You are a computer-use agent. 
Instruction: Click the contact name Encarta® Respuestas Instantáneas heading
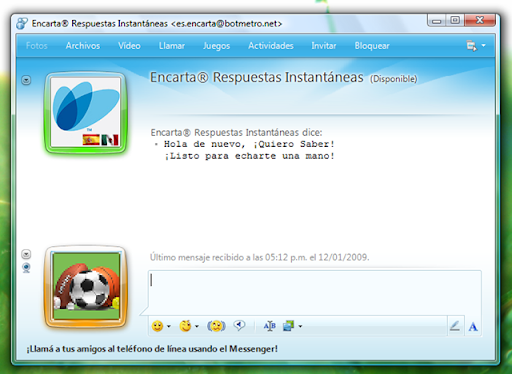pos(257,77)
